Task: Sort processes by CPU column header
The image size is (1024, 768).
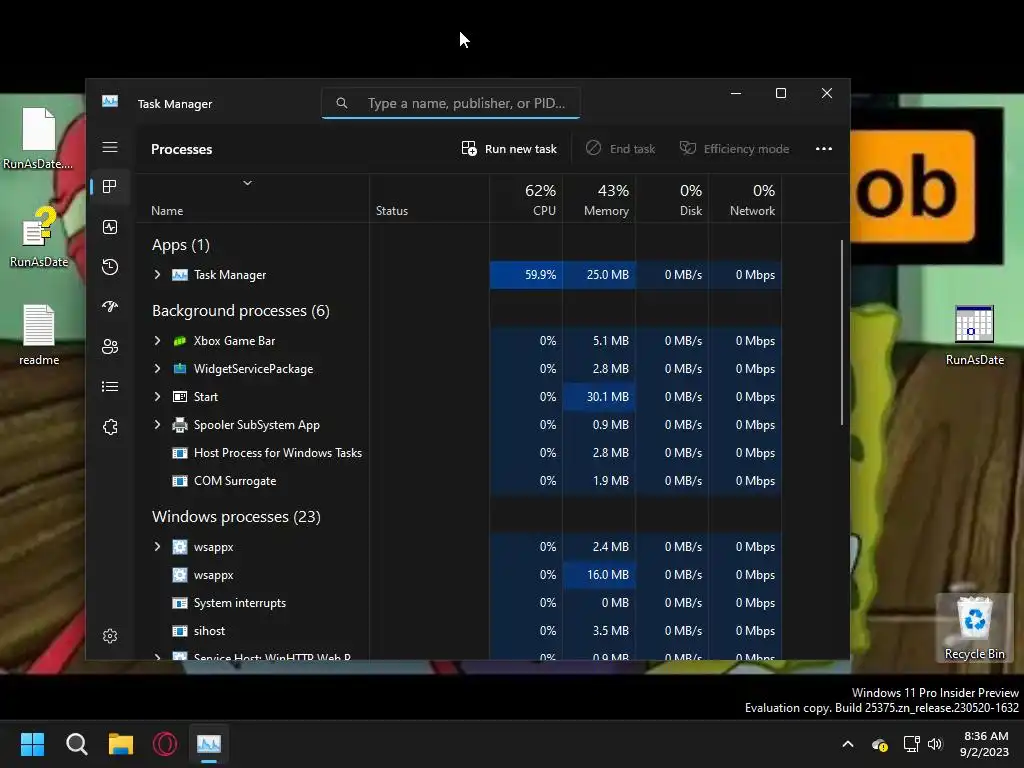Action: (526, 200)
